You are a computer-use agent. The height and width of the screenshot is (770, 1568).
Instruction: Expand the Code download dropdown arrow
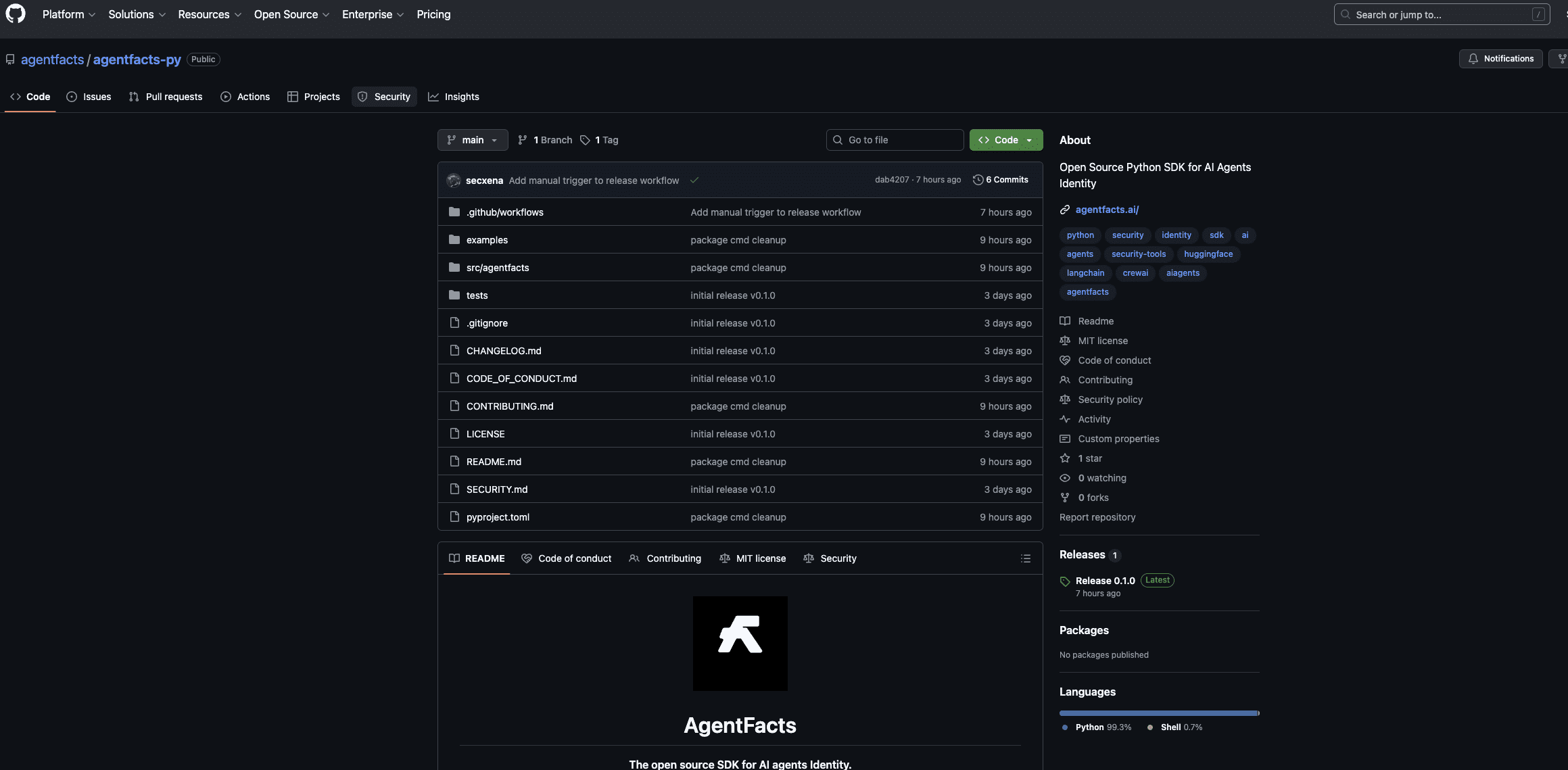click(x=1028, y=140)
